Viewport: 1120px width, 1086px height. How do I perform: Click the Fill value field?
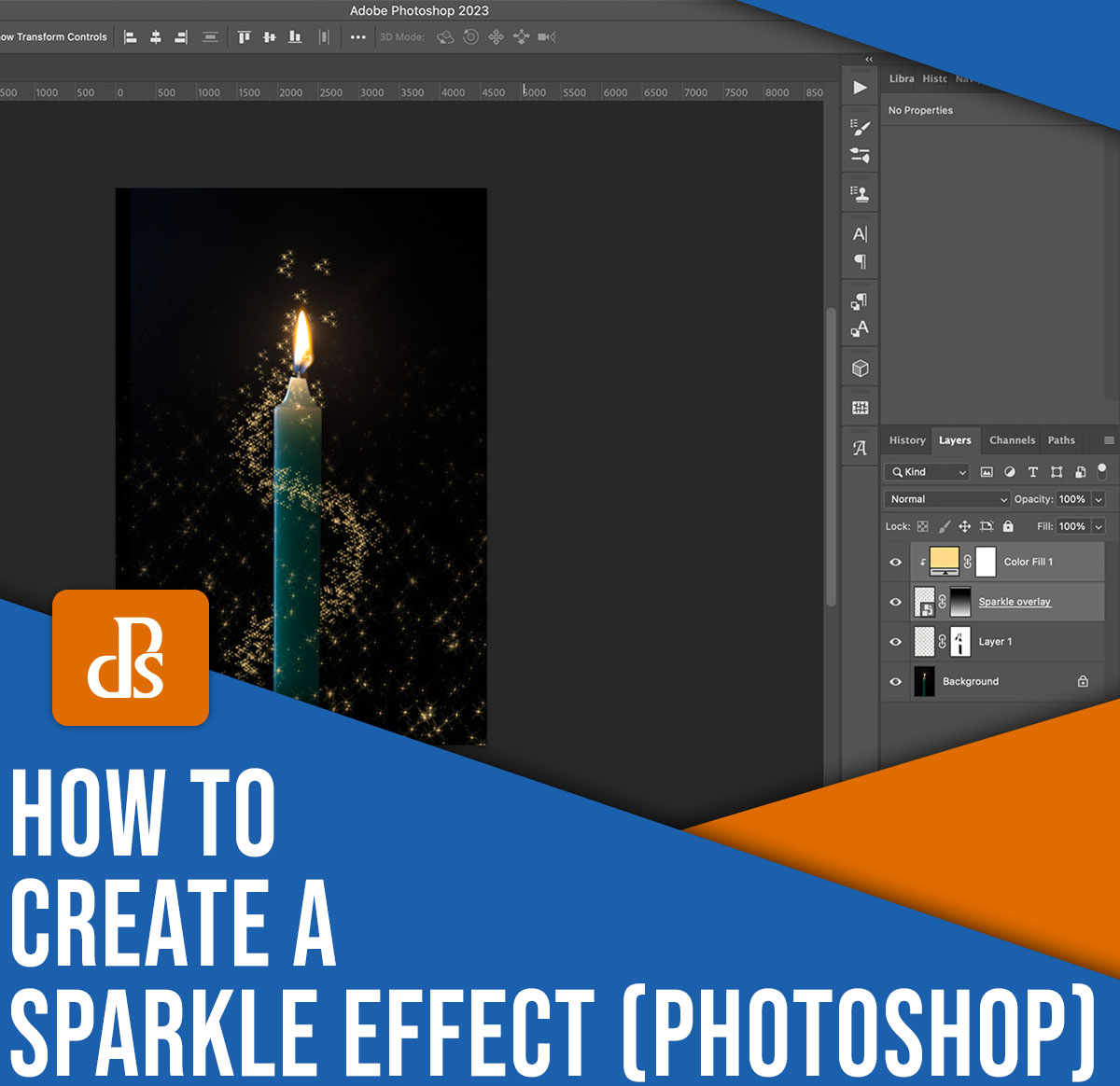pyautogui.click(x=1072, y=526)
